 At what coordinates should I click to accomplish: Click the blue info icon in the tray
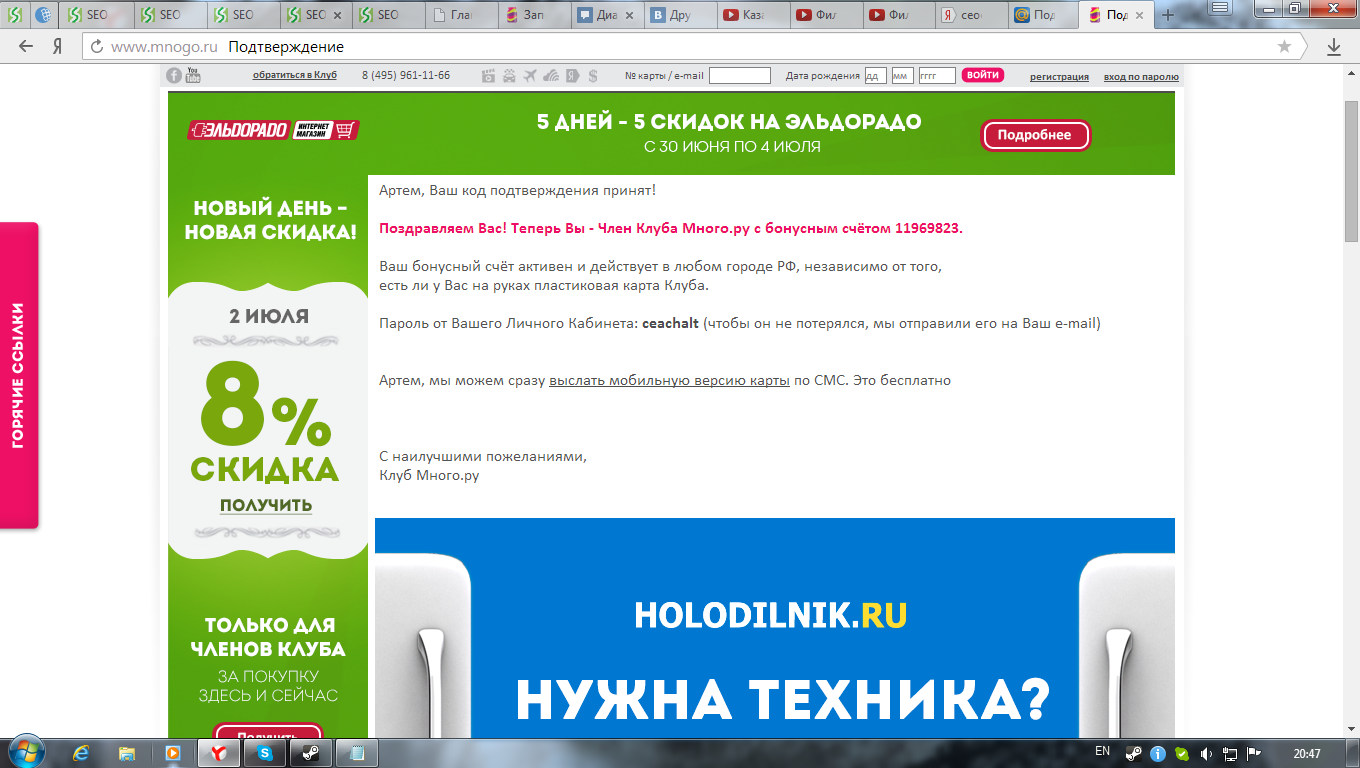(x=1158, y=753)
